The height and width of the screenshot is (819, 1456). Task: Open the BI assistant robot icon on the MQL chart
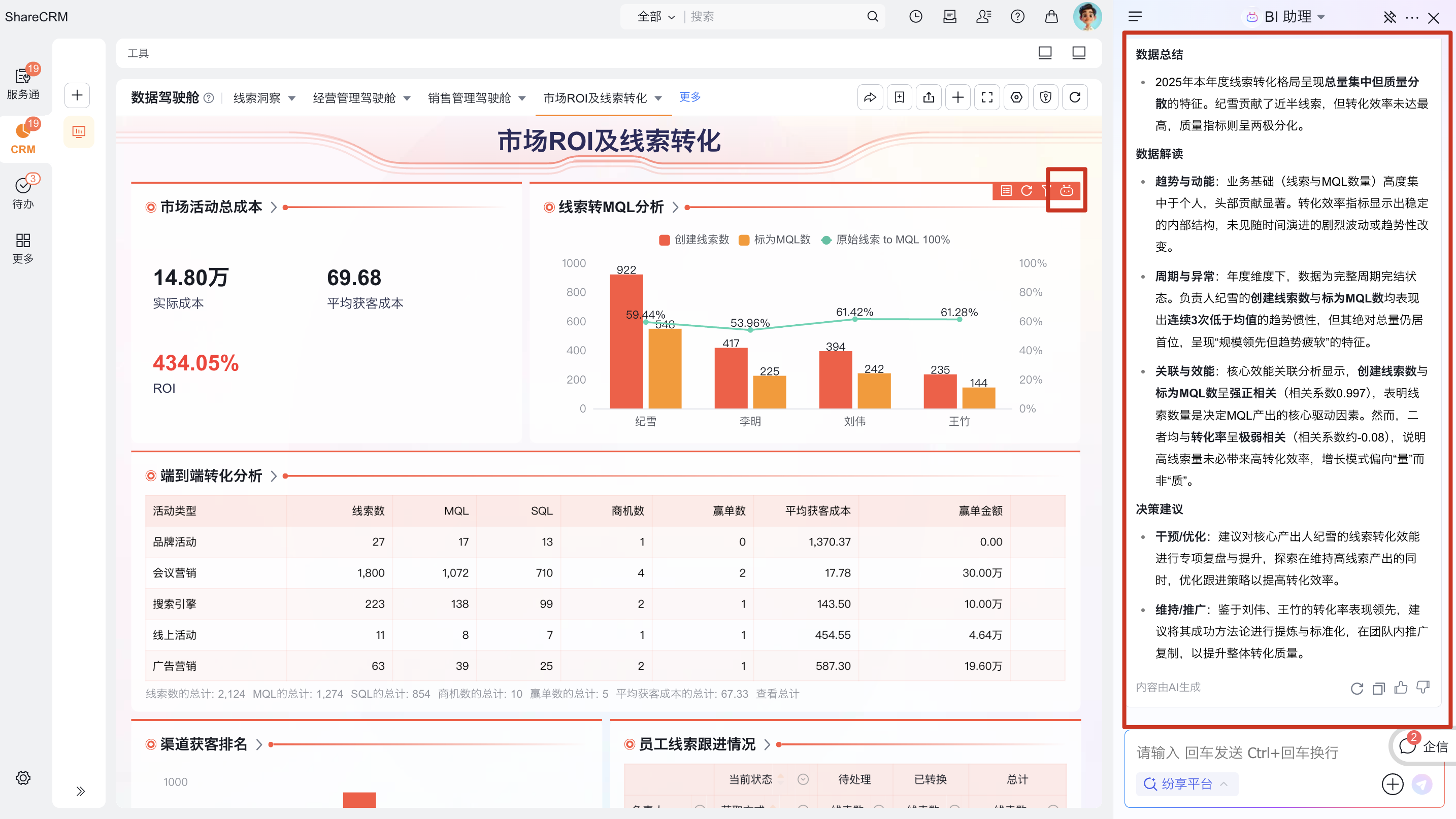coord(1066,191)
